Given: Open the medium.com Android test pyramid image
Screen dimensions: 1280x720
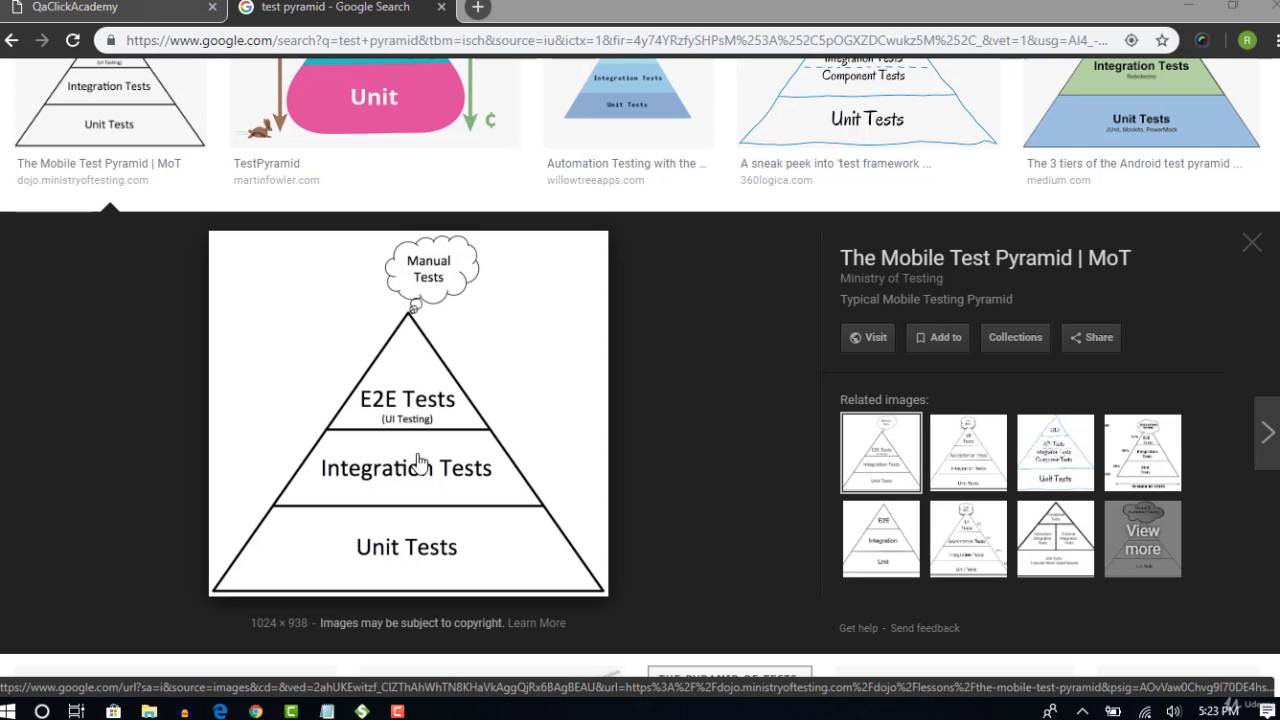Looking at the screenshot, I should click(x=1141, y=103).
